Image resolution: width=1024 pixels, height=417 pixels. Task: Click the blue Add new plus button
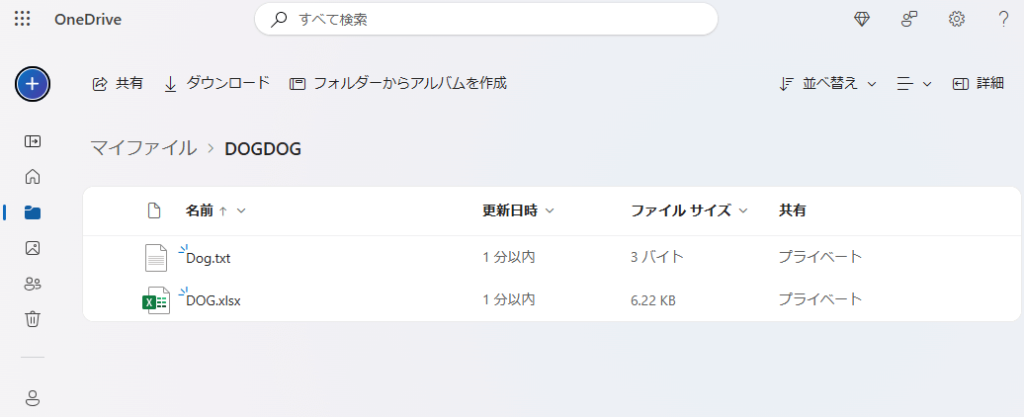(x=32, y=84)
